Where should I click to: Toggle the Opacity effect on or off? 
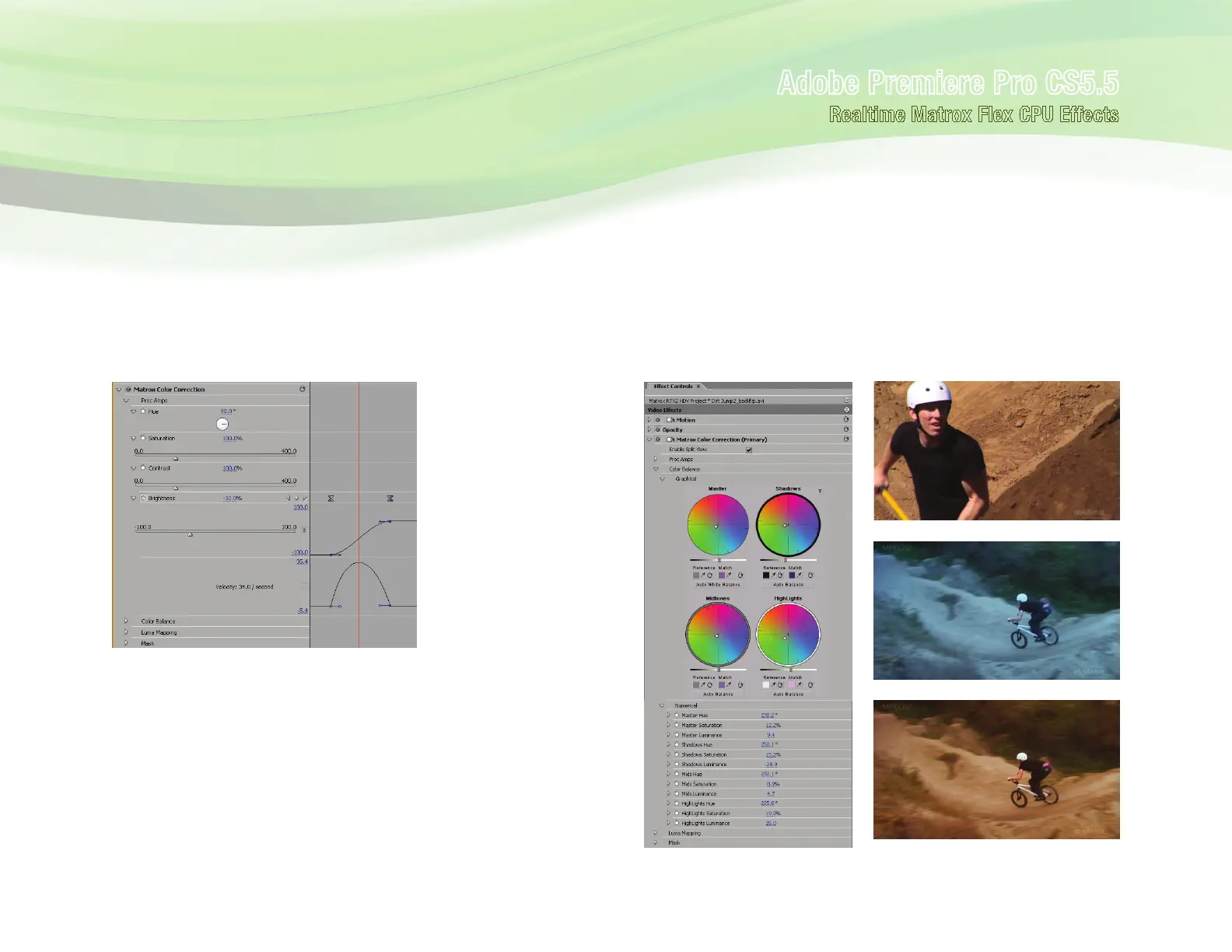[658, 429]
